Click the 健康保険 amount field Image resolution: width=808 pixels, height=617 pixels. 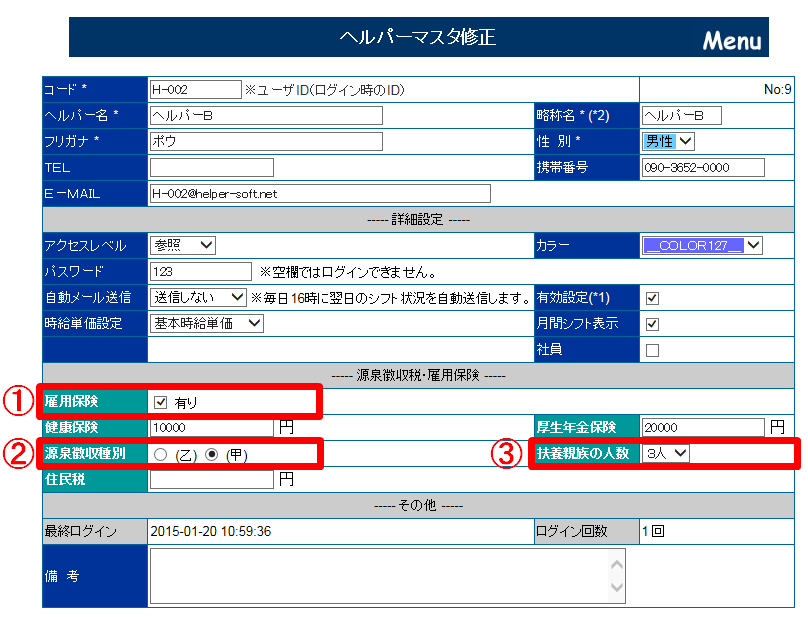pos(211,428)
